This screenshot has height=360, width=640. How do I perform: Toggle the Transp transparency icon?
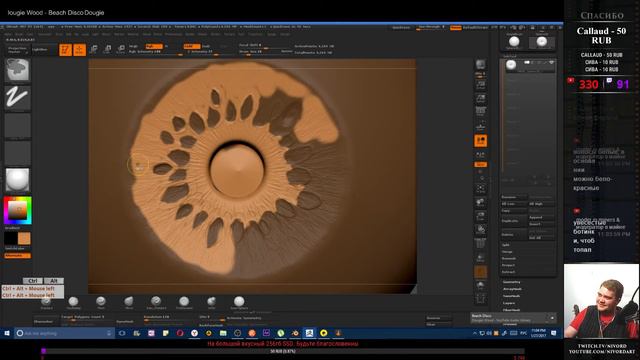pos(480,258)
